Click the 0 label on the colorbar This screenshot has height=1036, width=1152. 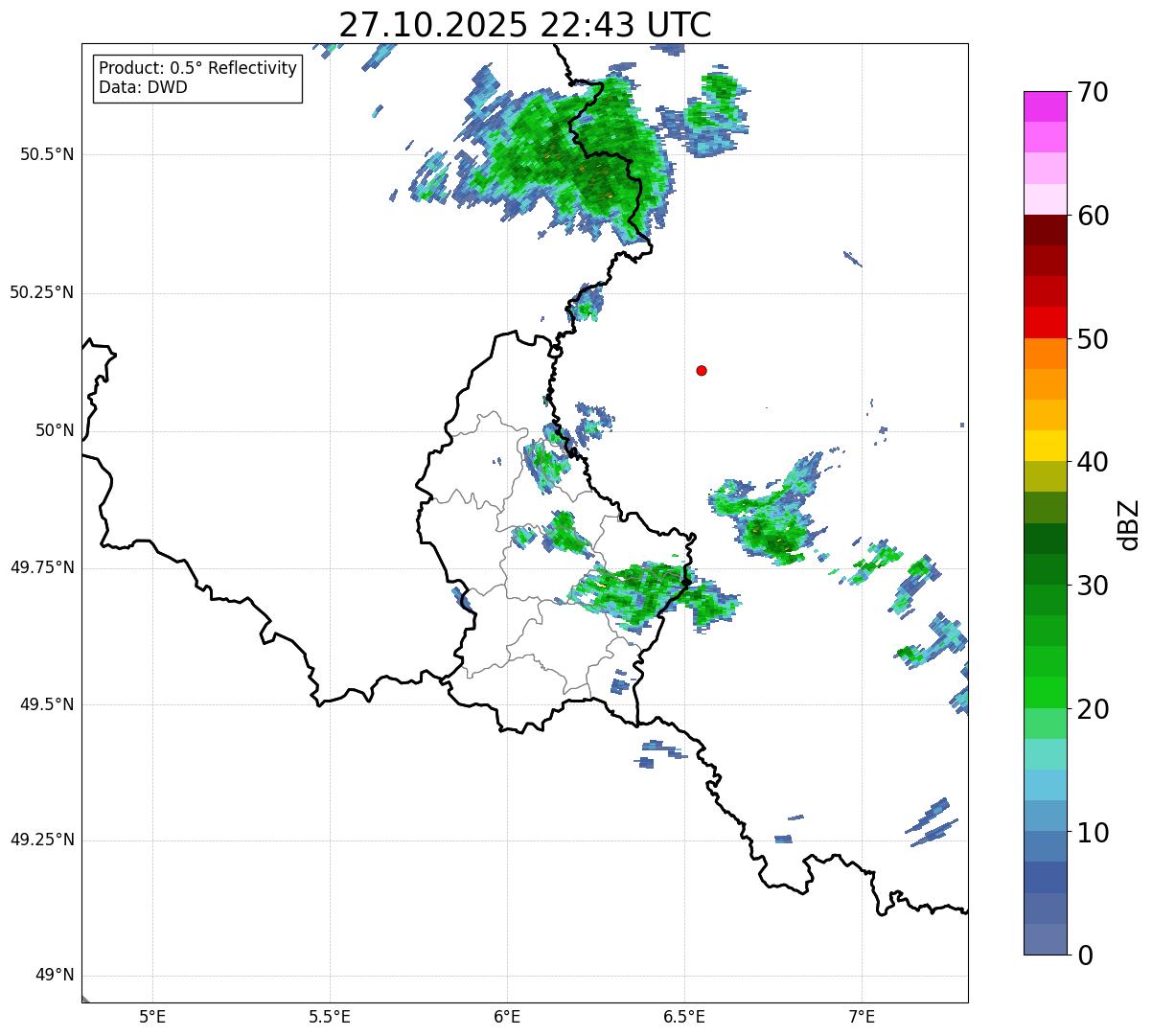click(x=1085, y=955)
